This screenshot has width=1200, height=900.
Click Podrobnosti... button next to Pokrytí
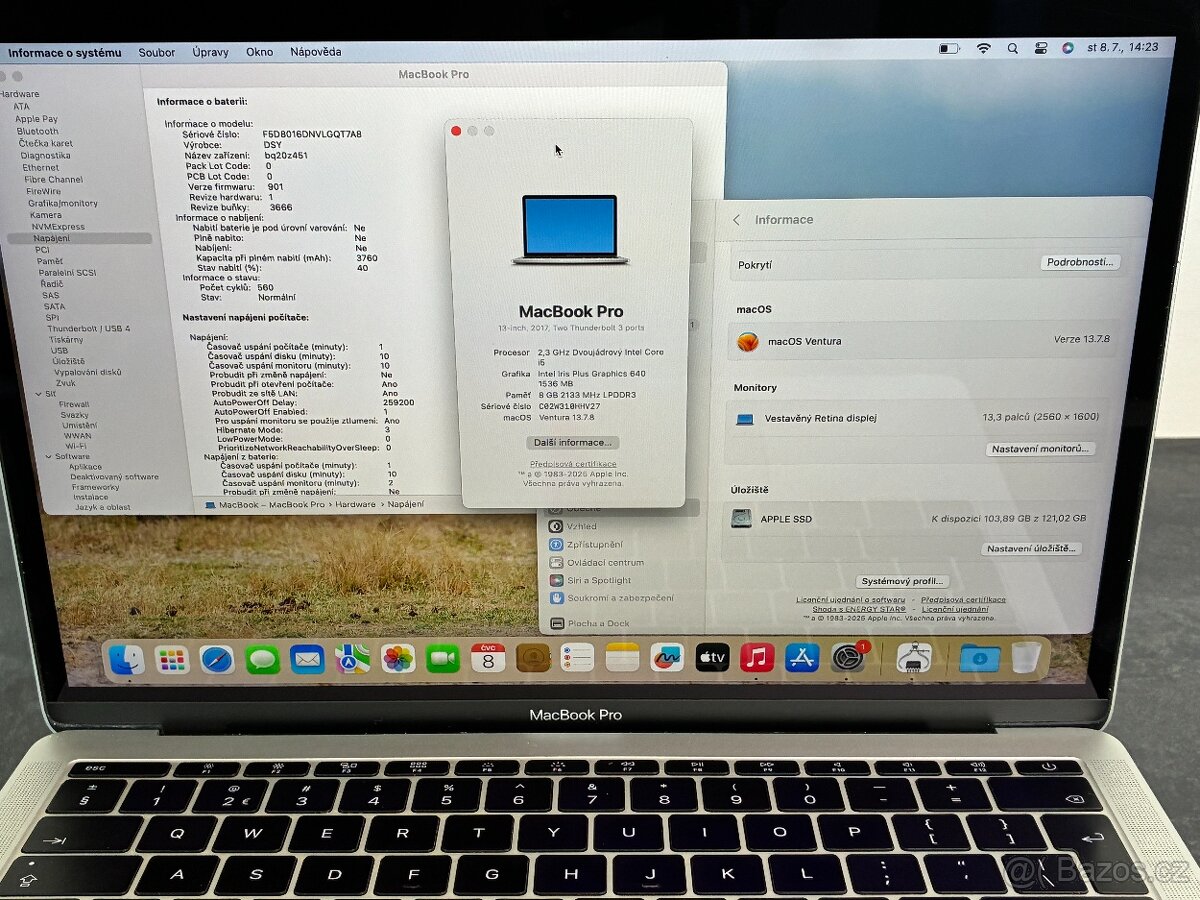pos(1079,262)
